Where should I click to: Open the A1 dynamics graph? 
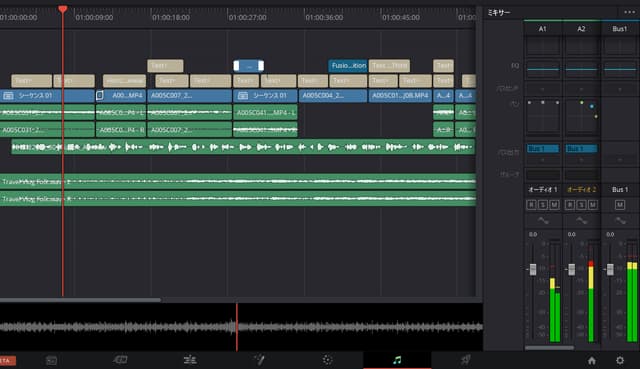pos(543,46)
